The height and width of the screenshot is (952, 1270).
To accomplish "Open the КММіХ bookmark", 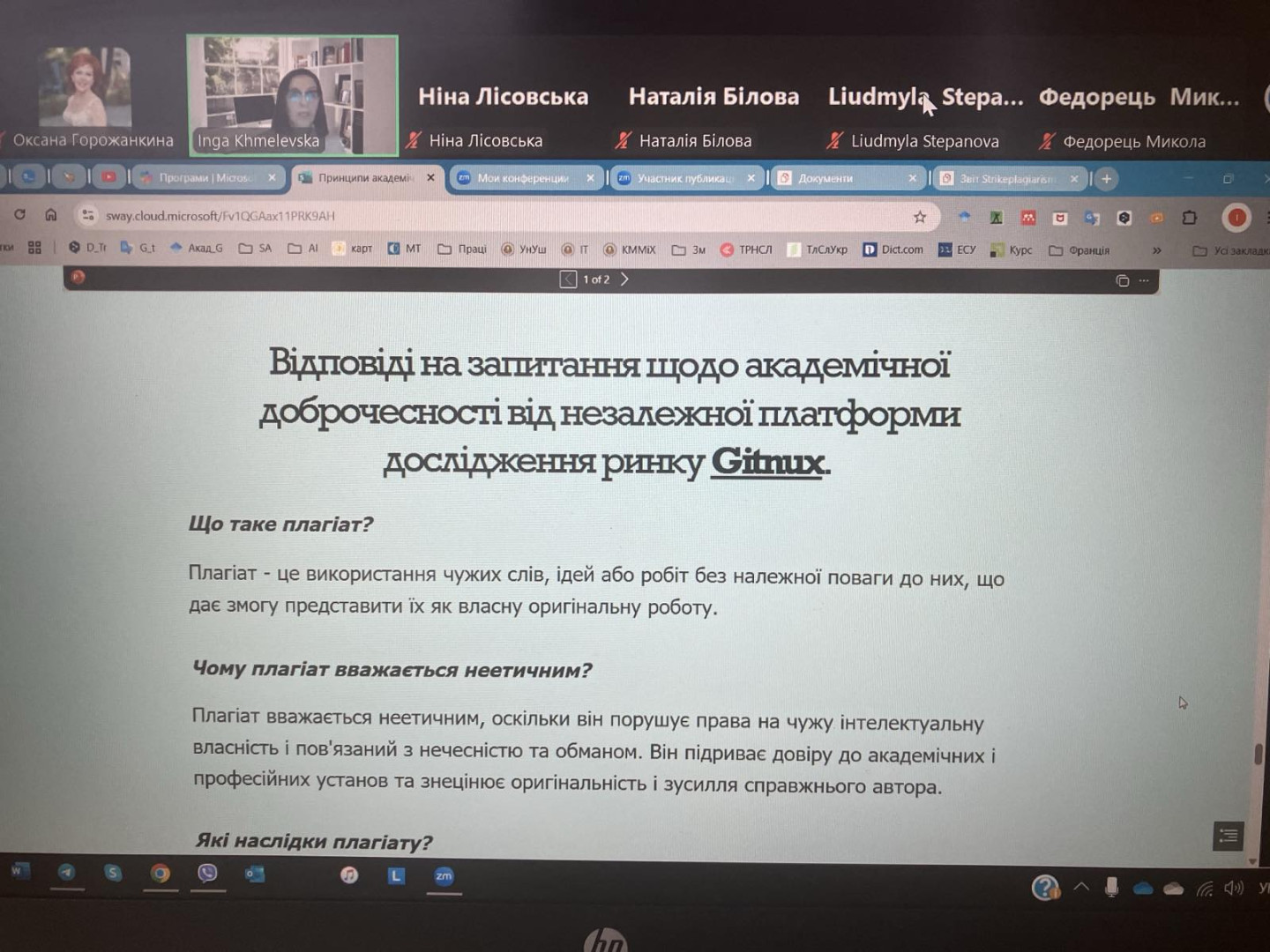I will [629, 249].
